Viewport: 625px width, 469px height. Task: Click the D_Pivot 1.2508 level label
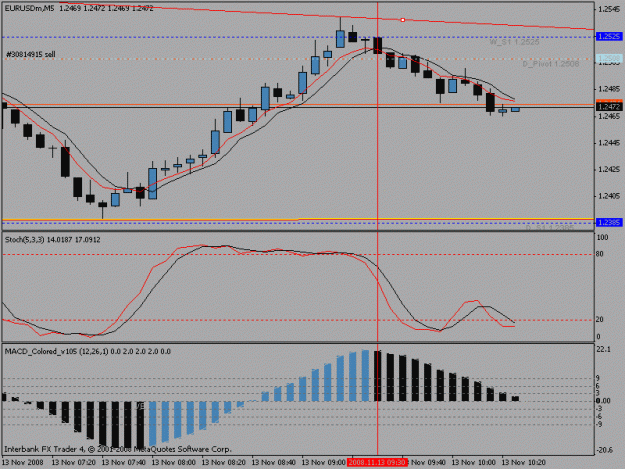pos(551,64)
